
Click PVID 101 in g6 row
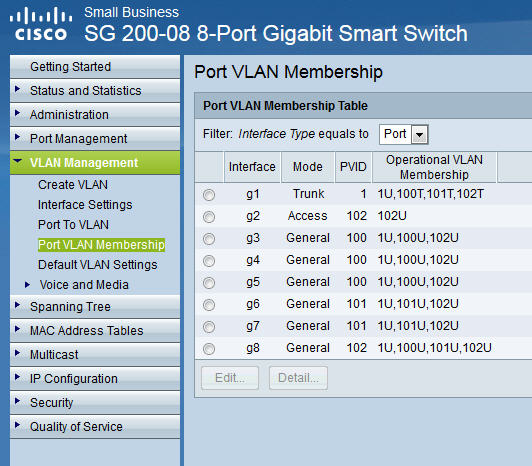click(357, 304)
